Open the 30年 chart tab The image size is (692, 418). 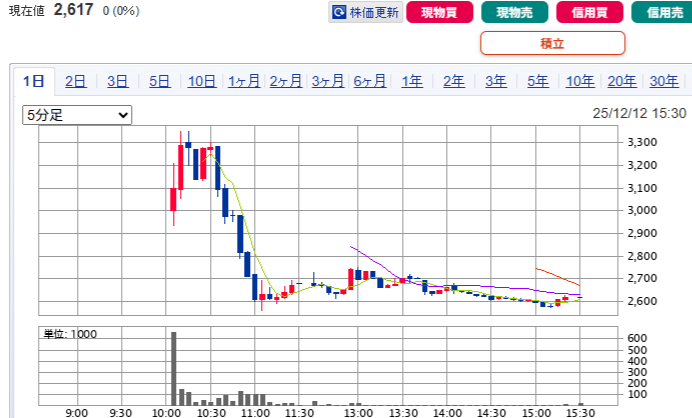click(x=663, y=81)
